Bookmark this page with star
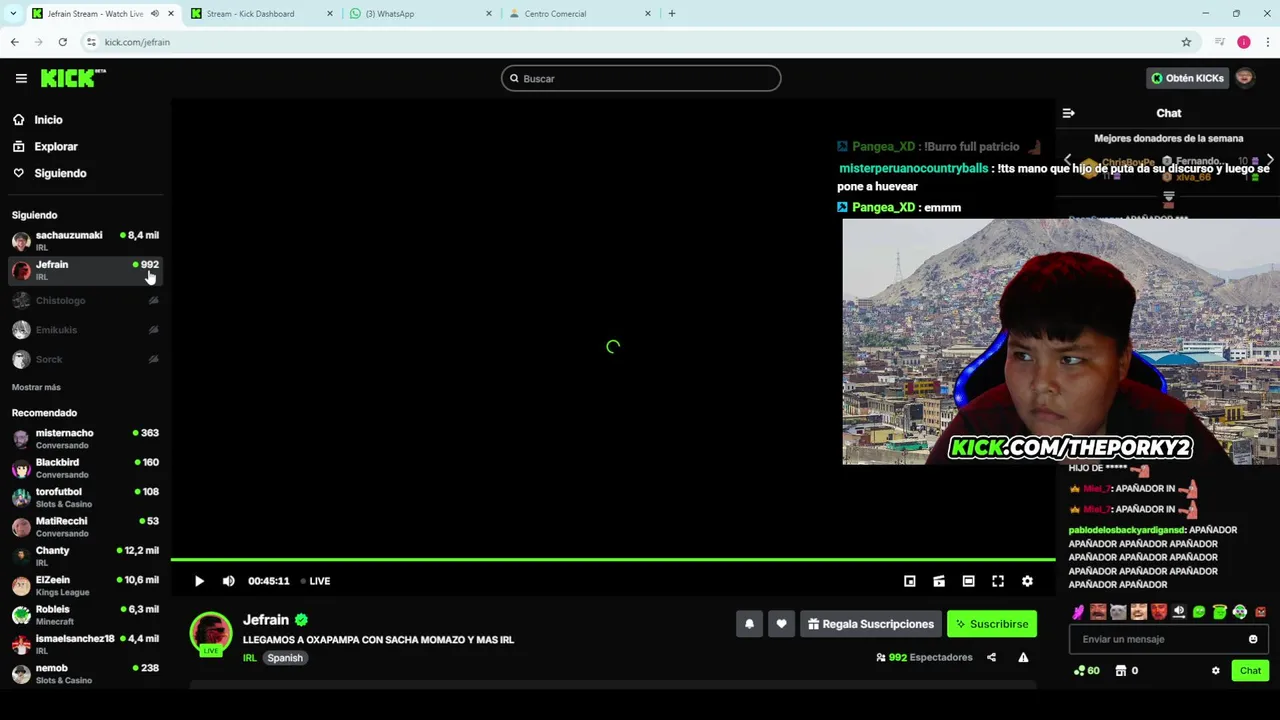 click(x=1186, y=42)
